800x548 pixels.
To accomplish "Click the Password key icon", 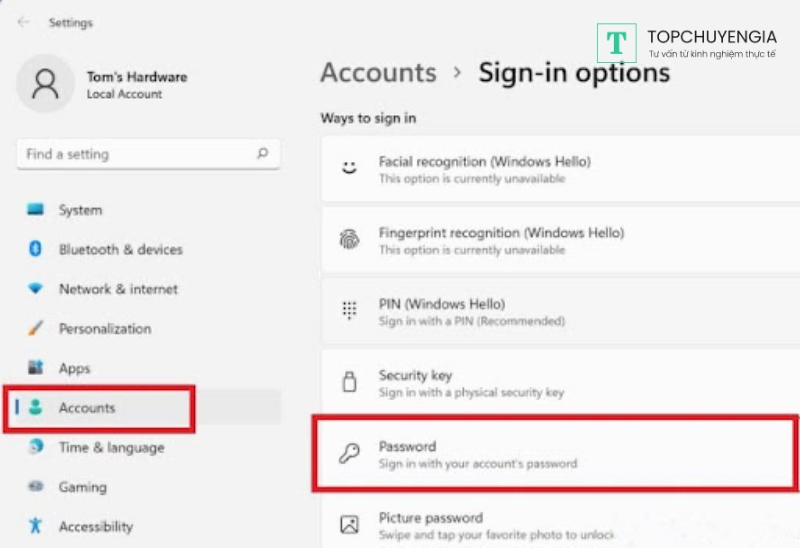I will (349, 454).
